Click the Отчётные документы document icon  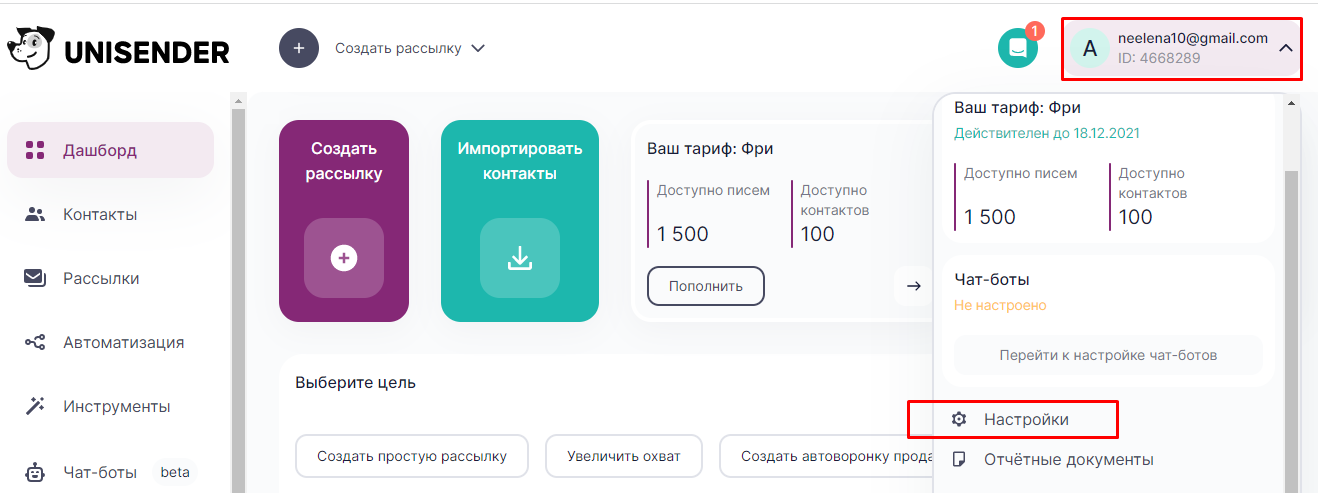pos(959,460)
